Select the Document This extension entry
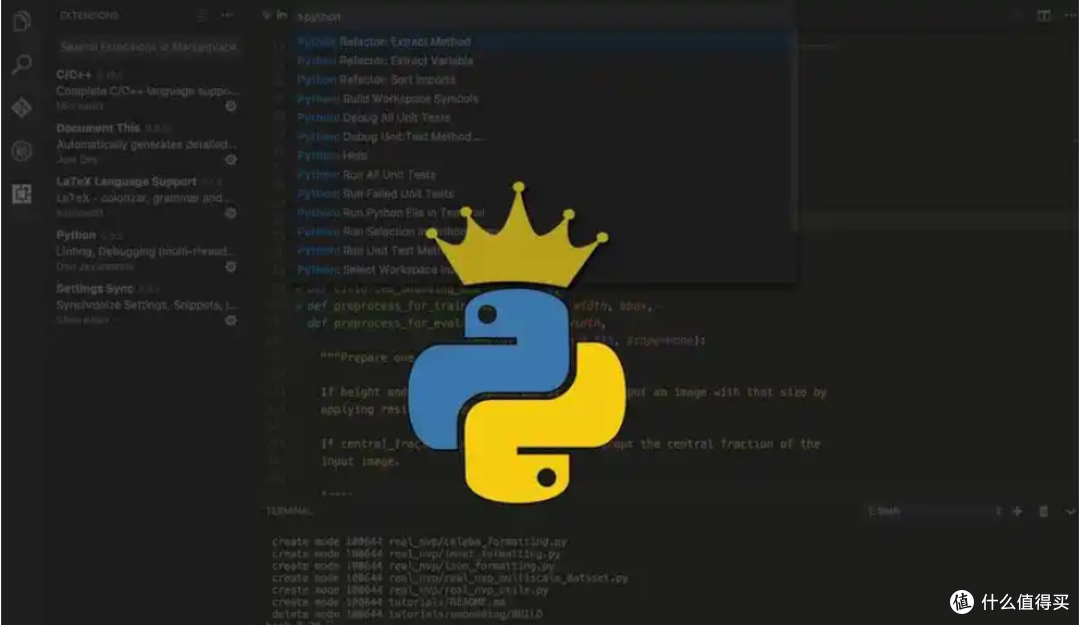The width and height of the screenshot is (1080, 625). pyautogui.click(x=147, y=143)
